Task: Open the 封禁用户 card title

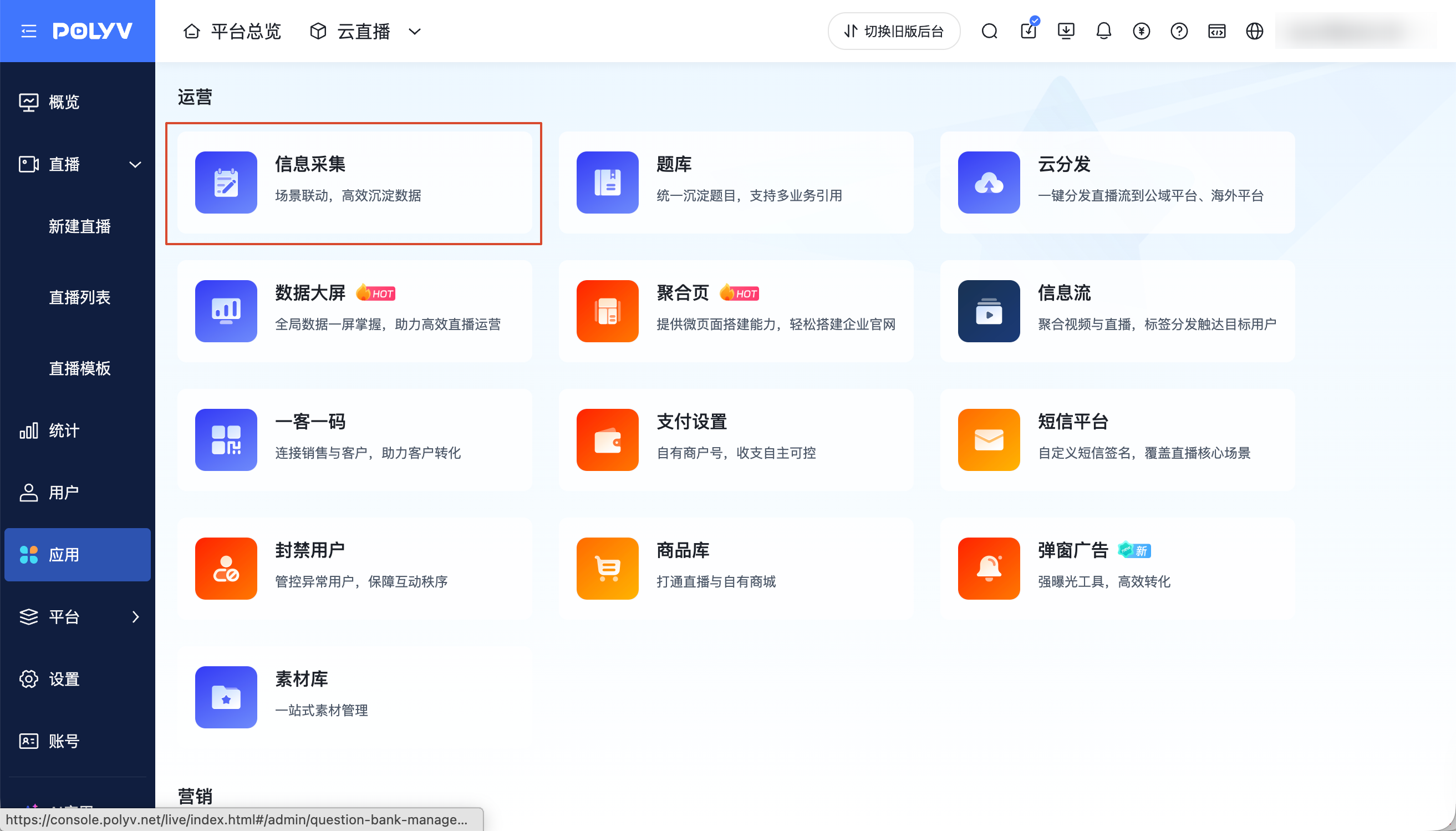Action: [x=310, y=550]
